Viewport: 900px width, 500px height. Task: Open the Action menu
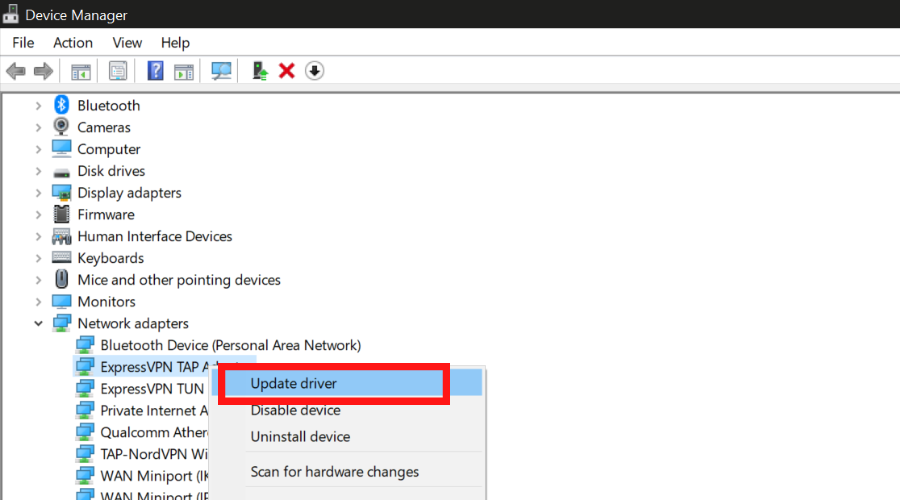click(x=73, y=43)
